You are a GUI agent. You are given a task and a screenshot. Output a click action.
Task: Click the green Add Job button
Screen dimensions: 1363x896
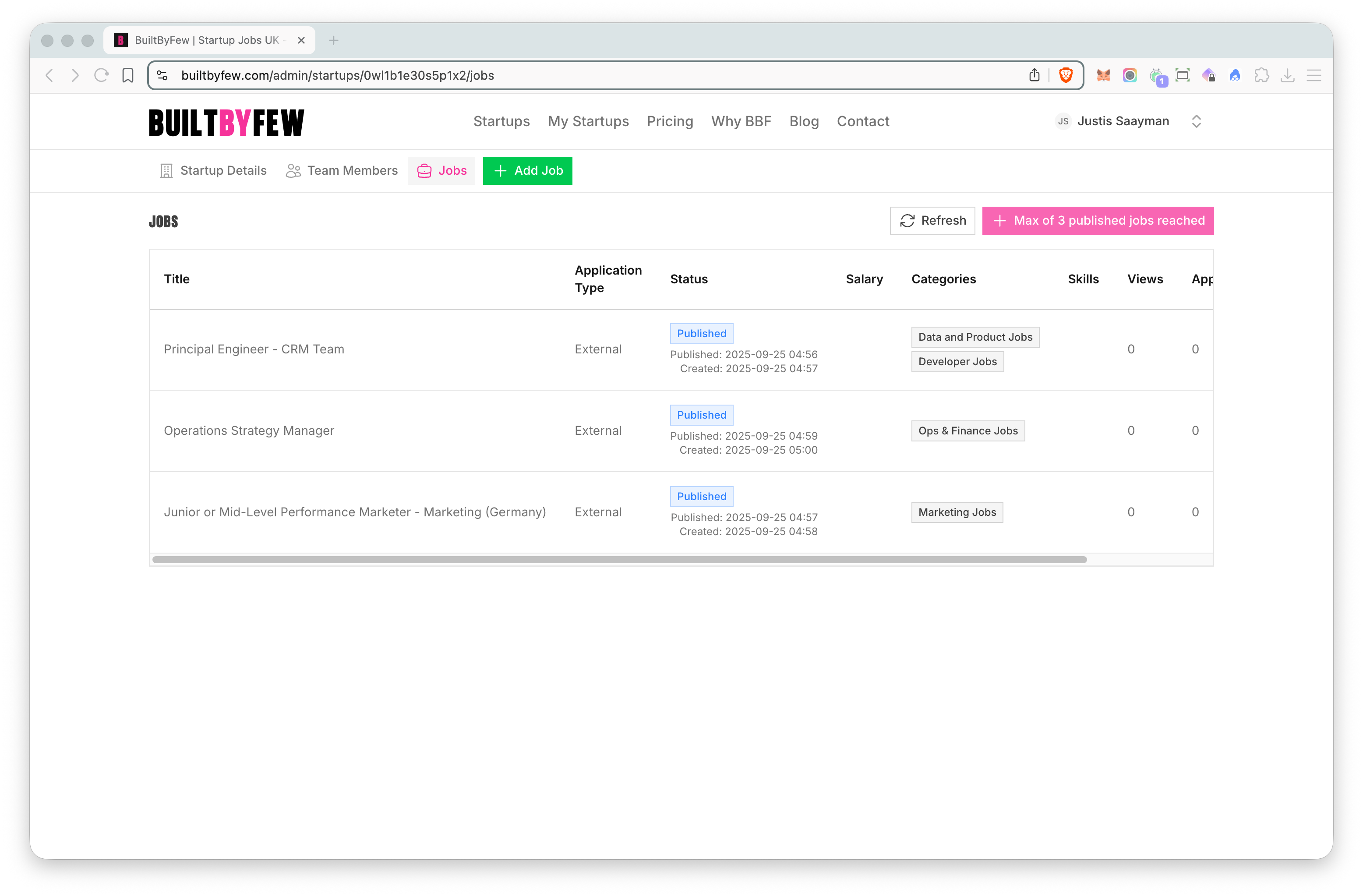point(527,170)
